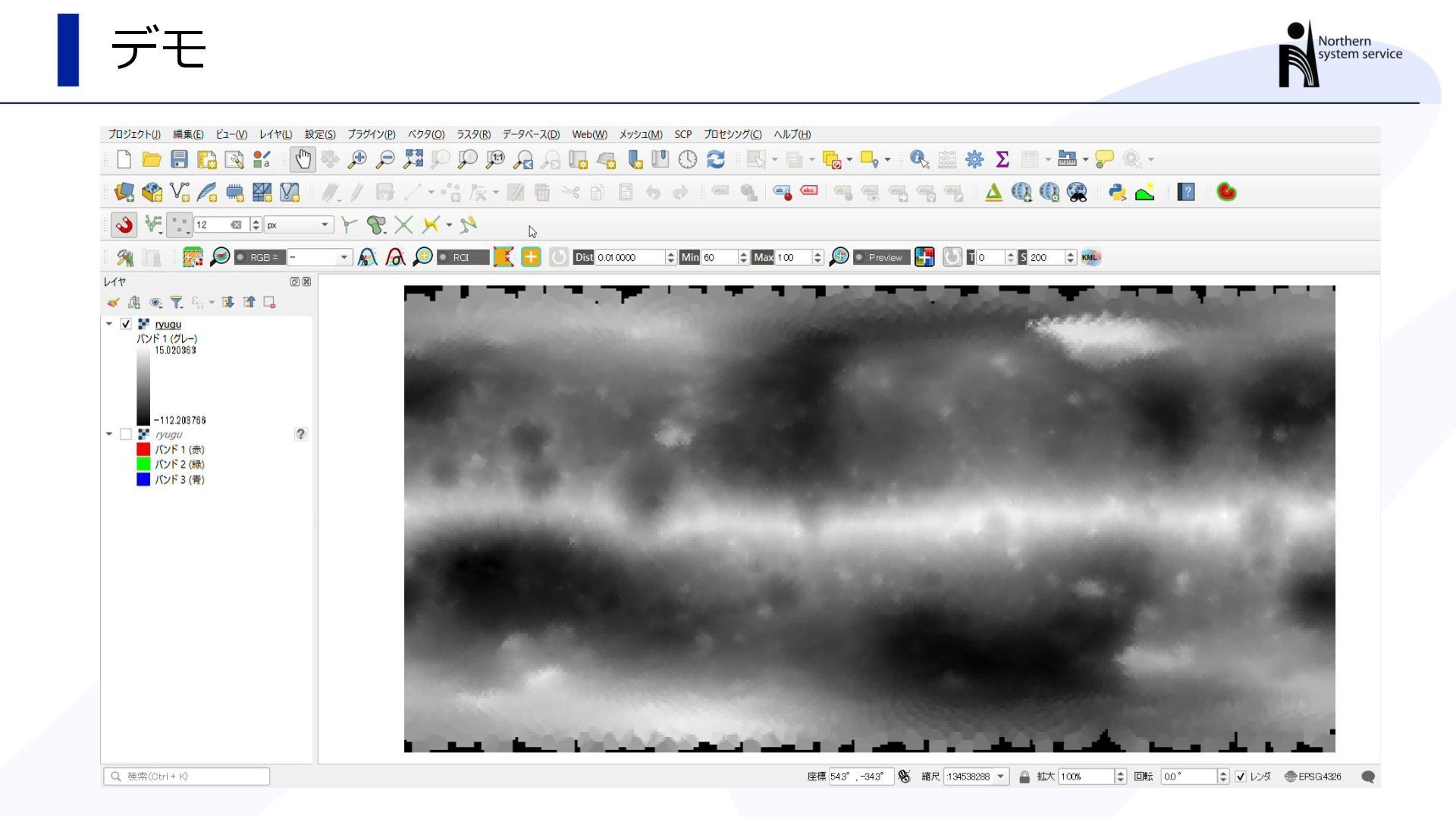Enable the second ryugu layer checkbox
The width and height of the screenshot is (1456, 819).
coord(126,435)
